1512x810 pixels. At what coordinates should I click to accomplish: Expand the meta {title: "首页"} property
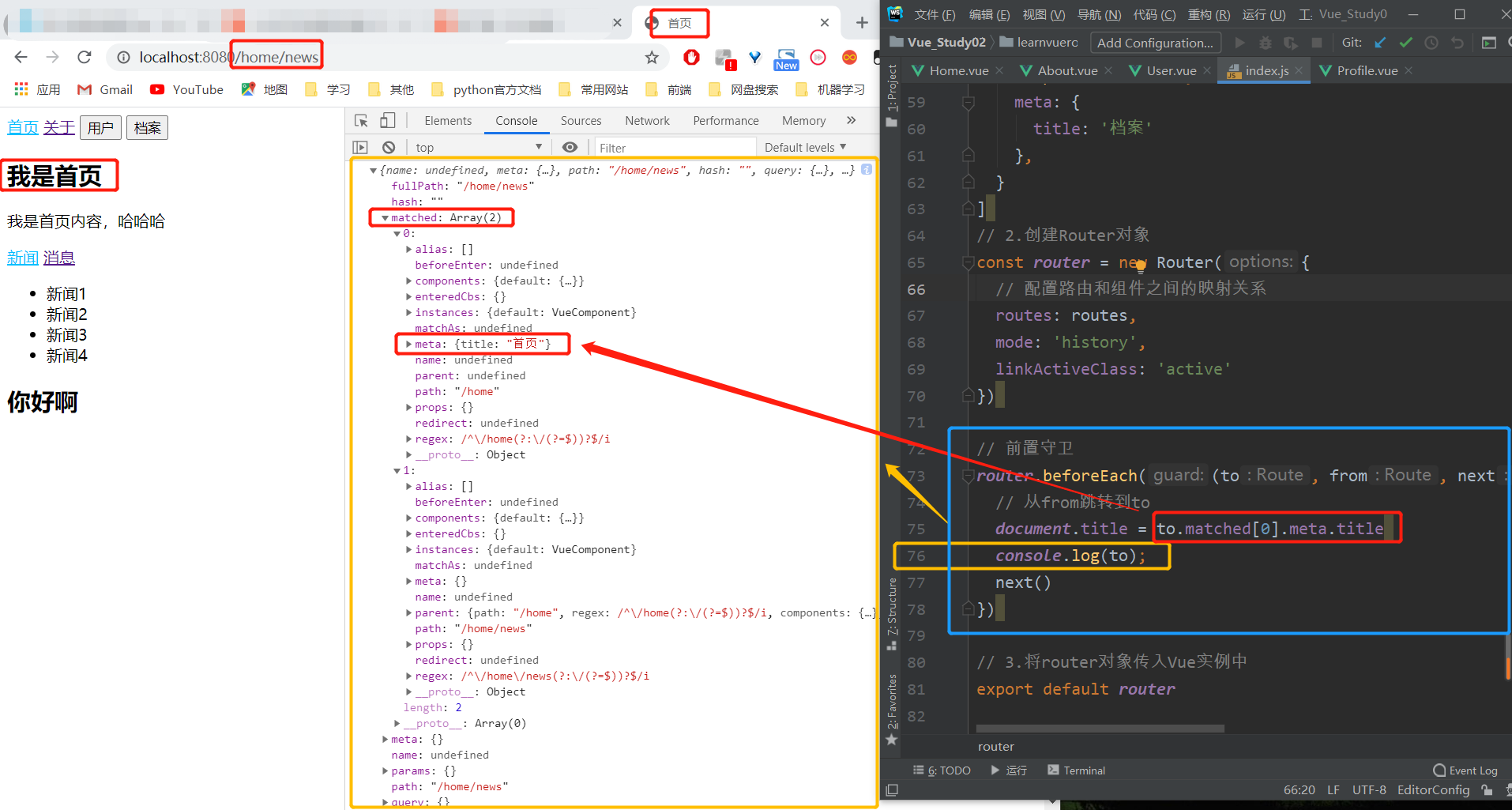pos(408,345)
